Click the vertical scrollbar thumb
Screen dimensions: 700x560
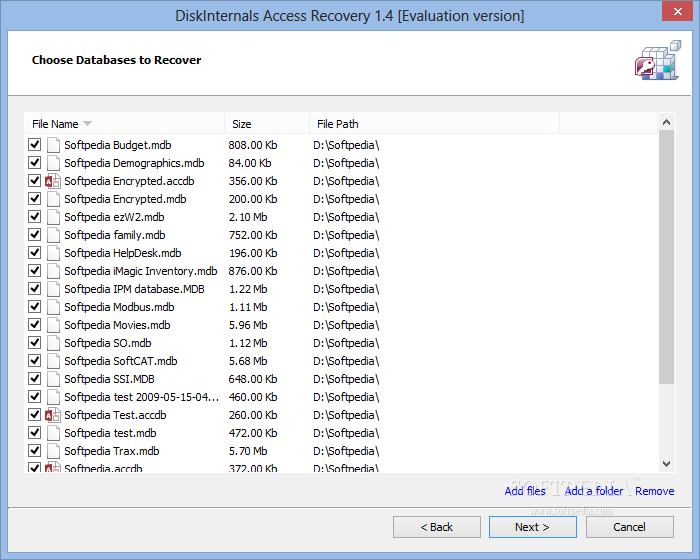point(667,257)
